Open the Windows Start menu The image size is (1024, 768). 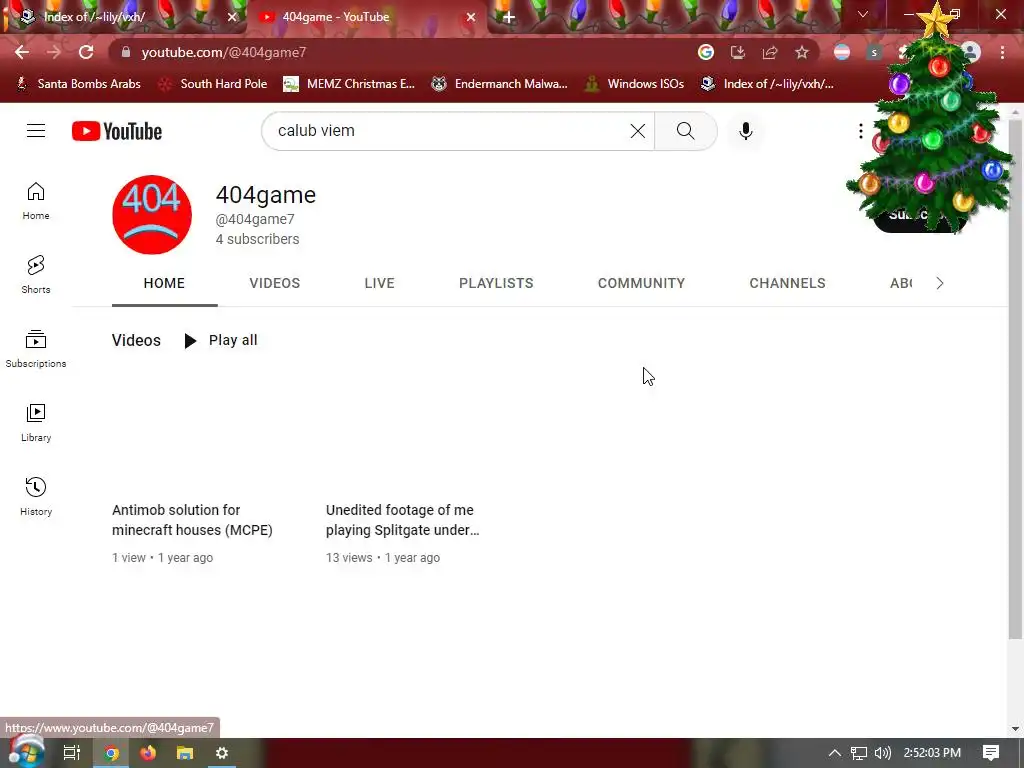26,752
